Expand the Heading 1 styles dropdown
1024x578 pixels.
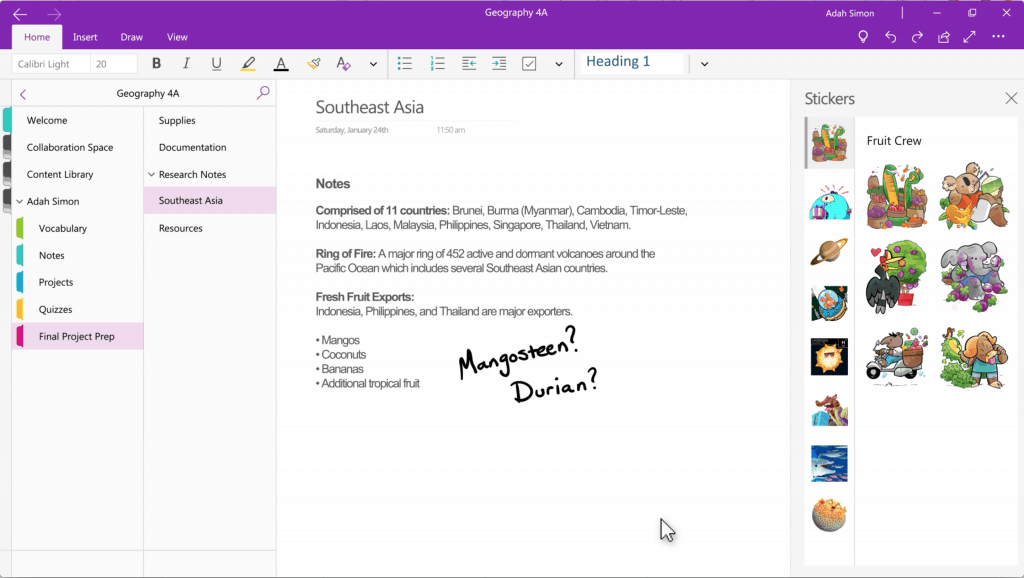click(704, 64)
